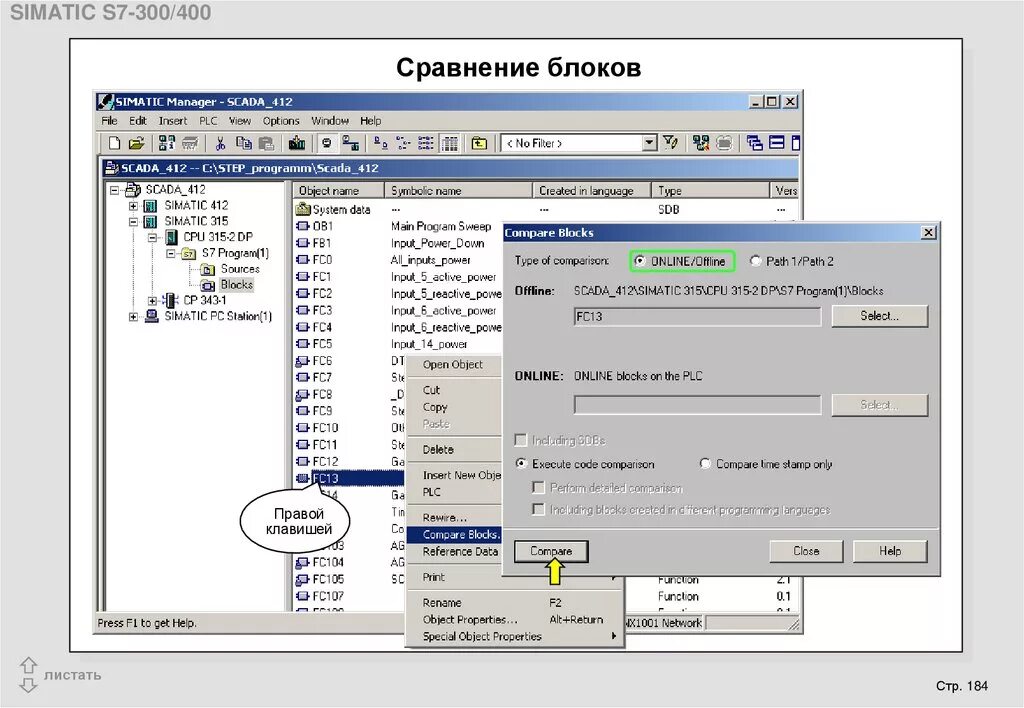Open the No Filter dropdown arrow
Viewport: 1024px width, 708px height.
point(648,142)
